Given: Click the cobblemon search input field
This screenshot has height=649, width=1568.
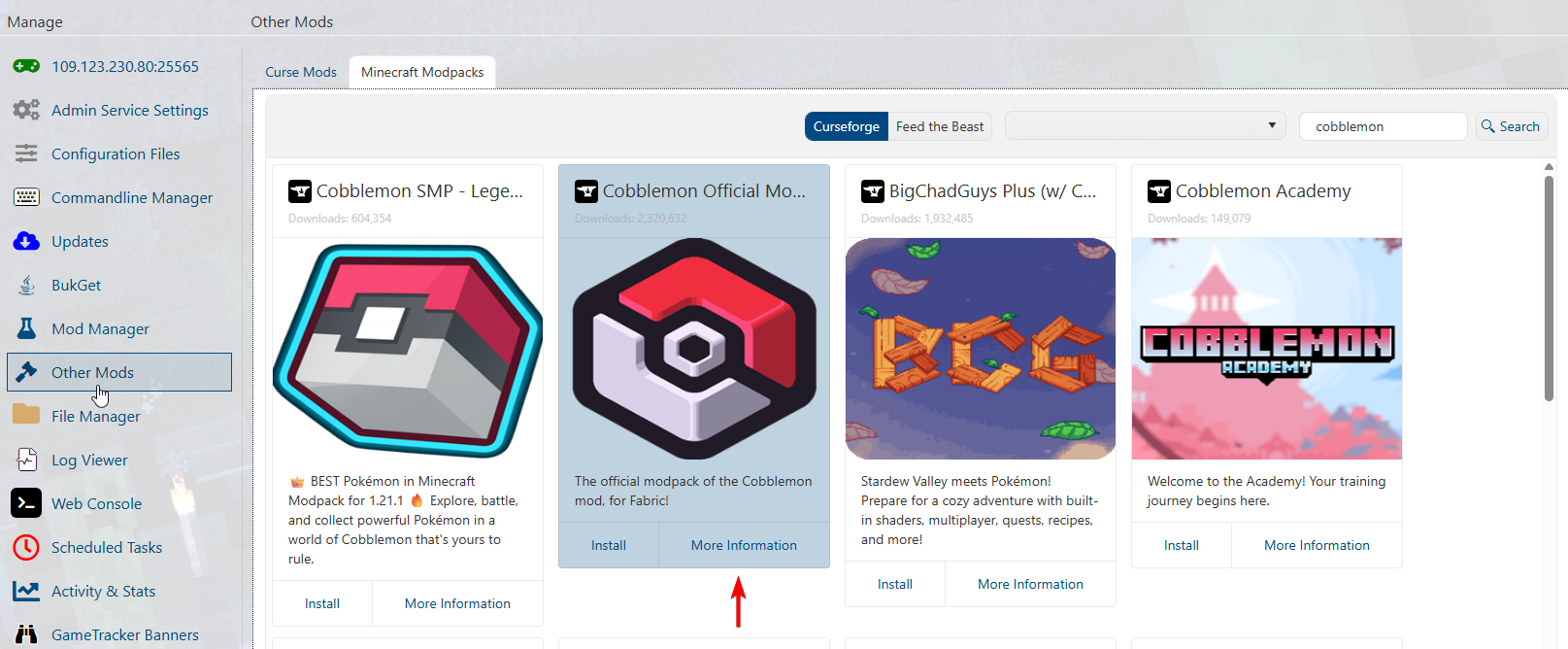Looking at the screenshot, I should click(x=1383, y=126).
